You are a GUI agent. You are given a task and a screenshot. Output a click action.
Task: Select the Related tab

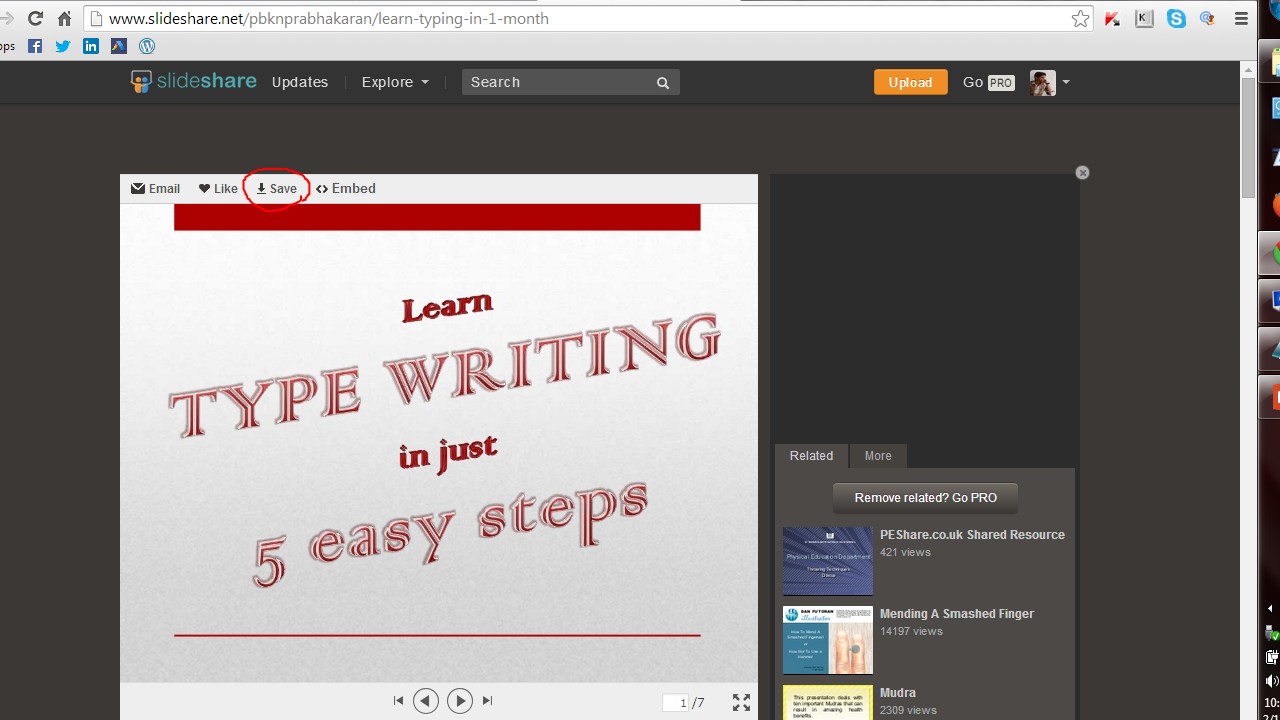811,456
